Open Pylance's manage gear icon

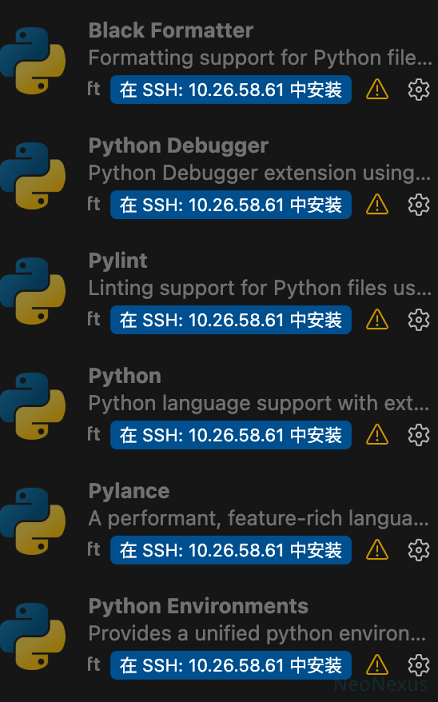[x=419, y=550]
